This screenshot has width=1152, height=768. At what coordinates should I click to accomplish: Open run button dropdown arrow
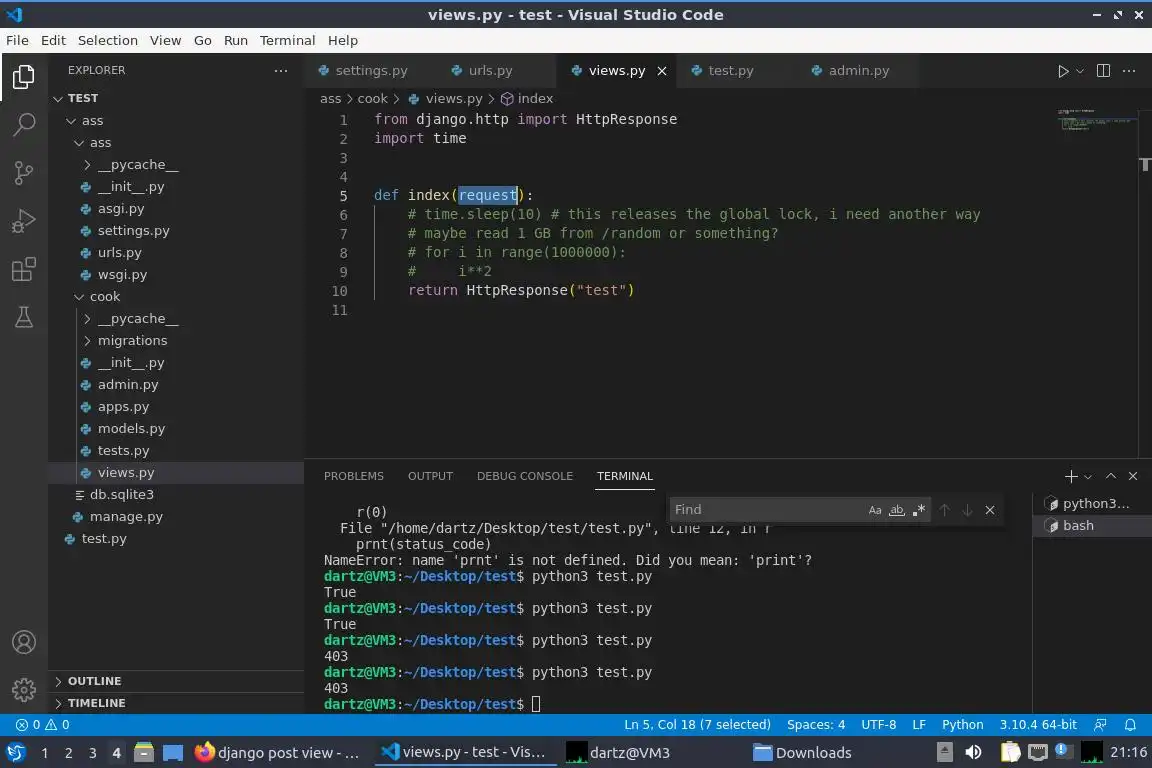tap(1080, 71)
